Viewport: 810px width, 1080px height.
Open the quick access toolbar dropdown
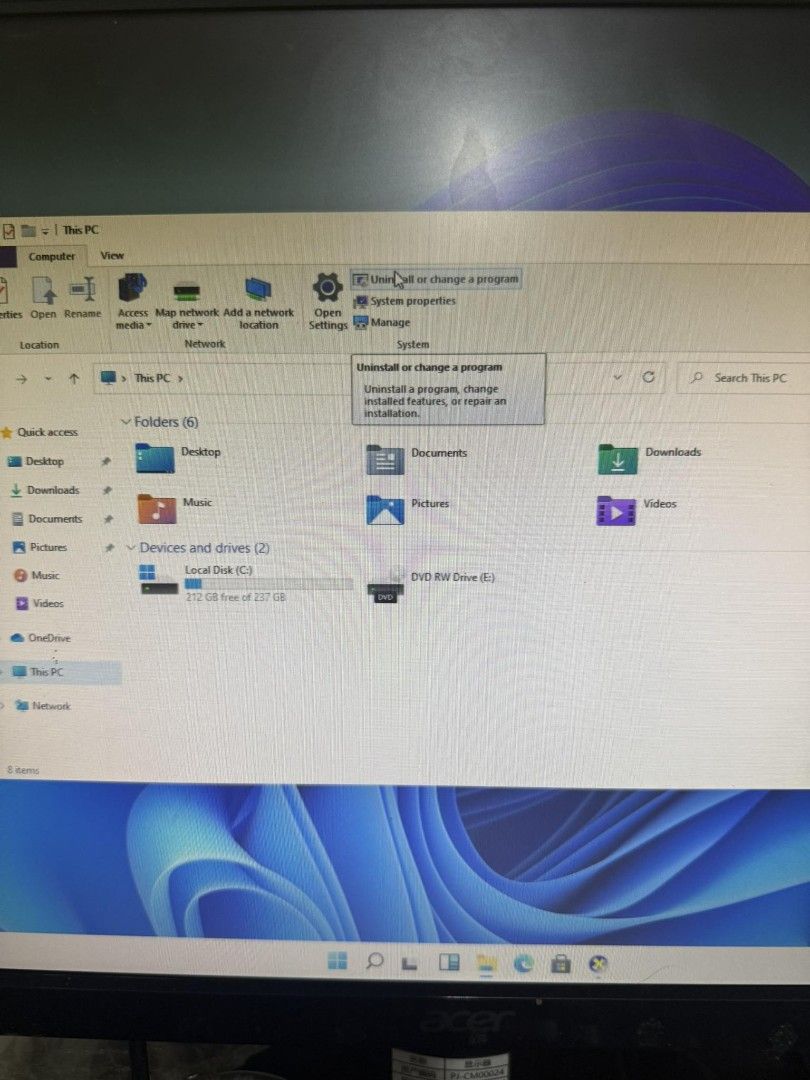(44, 231)
